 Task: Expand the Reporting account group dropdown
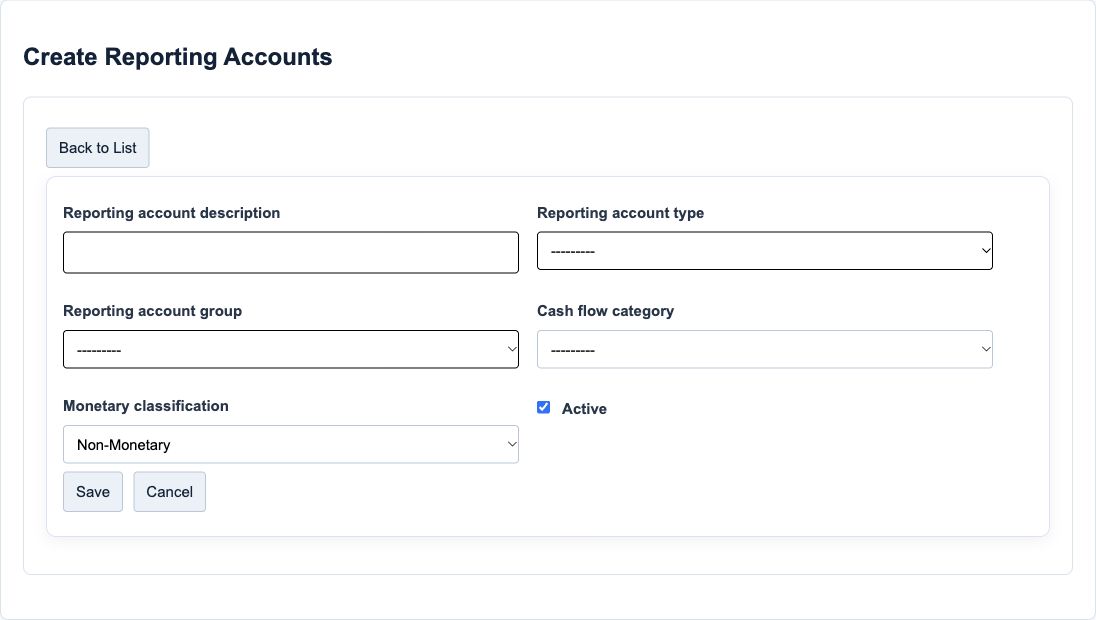click(x=291, y=349)
